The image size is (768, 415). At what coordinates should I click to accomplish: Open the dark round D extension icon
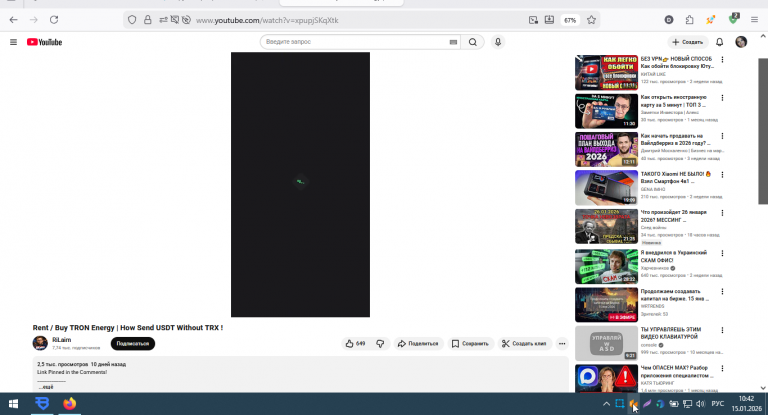coord(669,20)
